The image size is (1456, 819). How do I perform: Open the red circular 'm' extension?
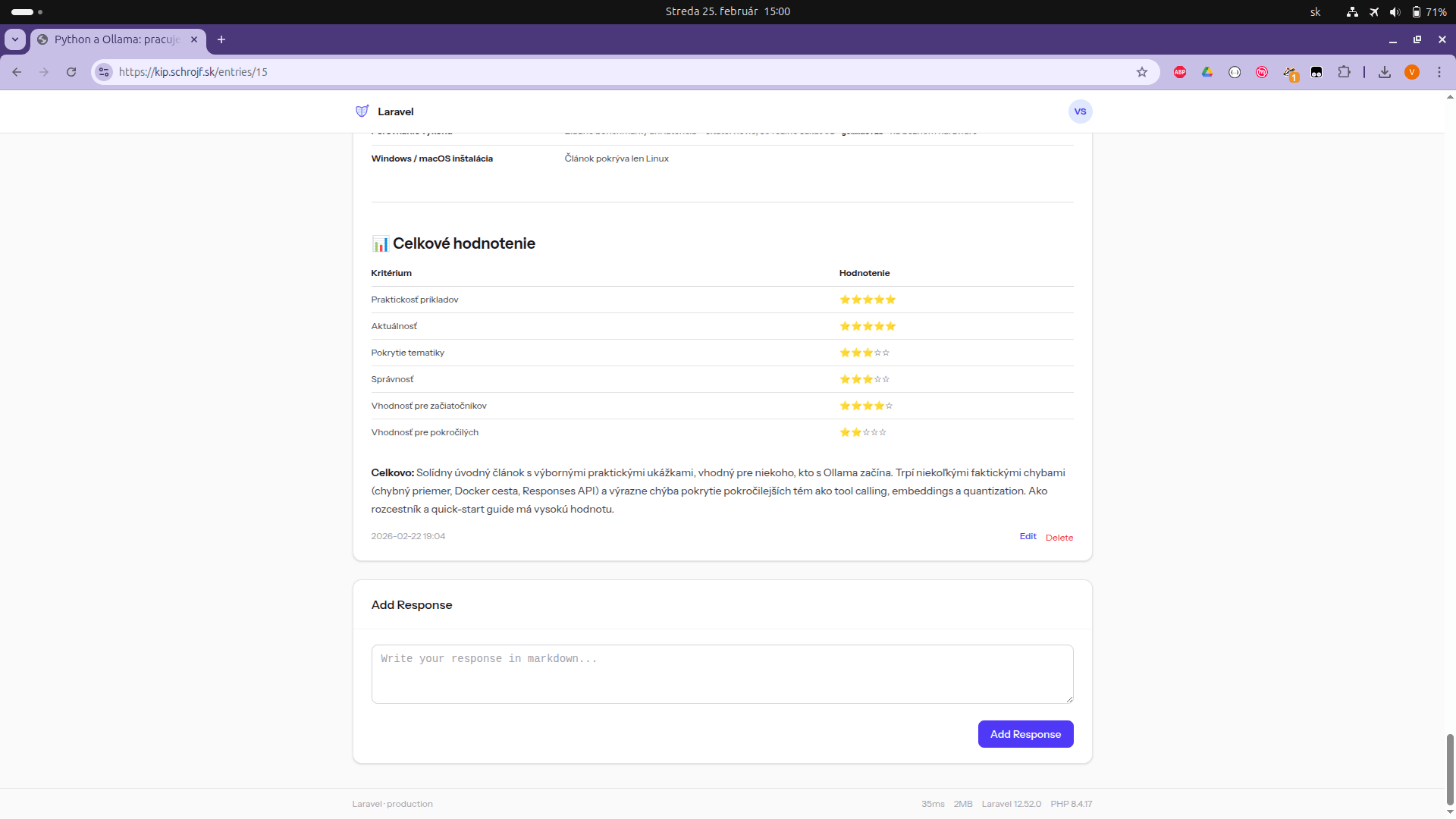tap(1262, 72)
